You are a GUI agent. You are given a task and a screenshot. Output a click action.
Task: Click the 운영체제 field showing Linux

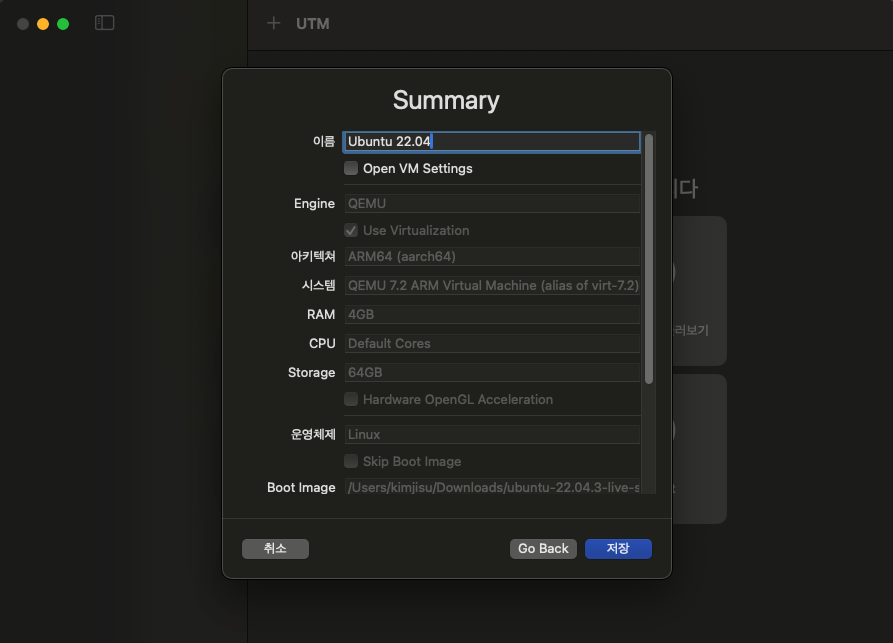(x=492, y=435)
